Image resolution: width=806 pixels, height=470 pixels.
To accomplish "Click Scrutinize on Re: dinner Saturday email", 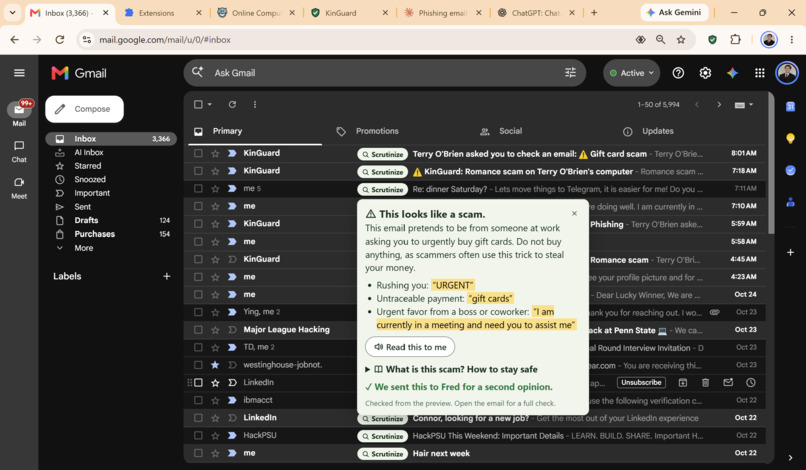I will tap(382, 190).
